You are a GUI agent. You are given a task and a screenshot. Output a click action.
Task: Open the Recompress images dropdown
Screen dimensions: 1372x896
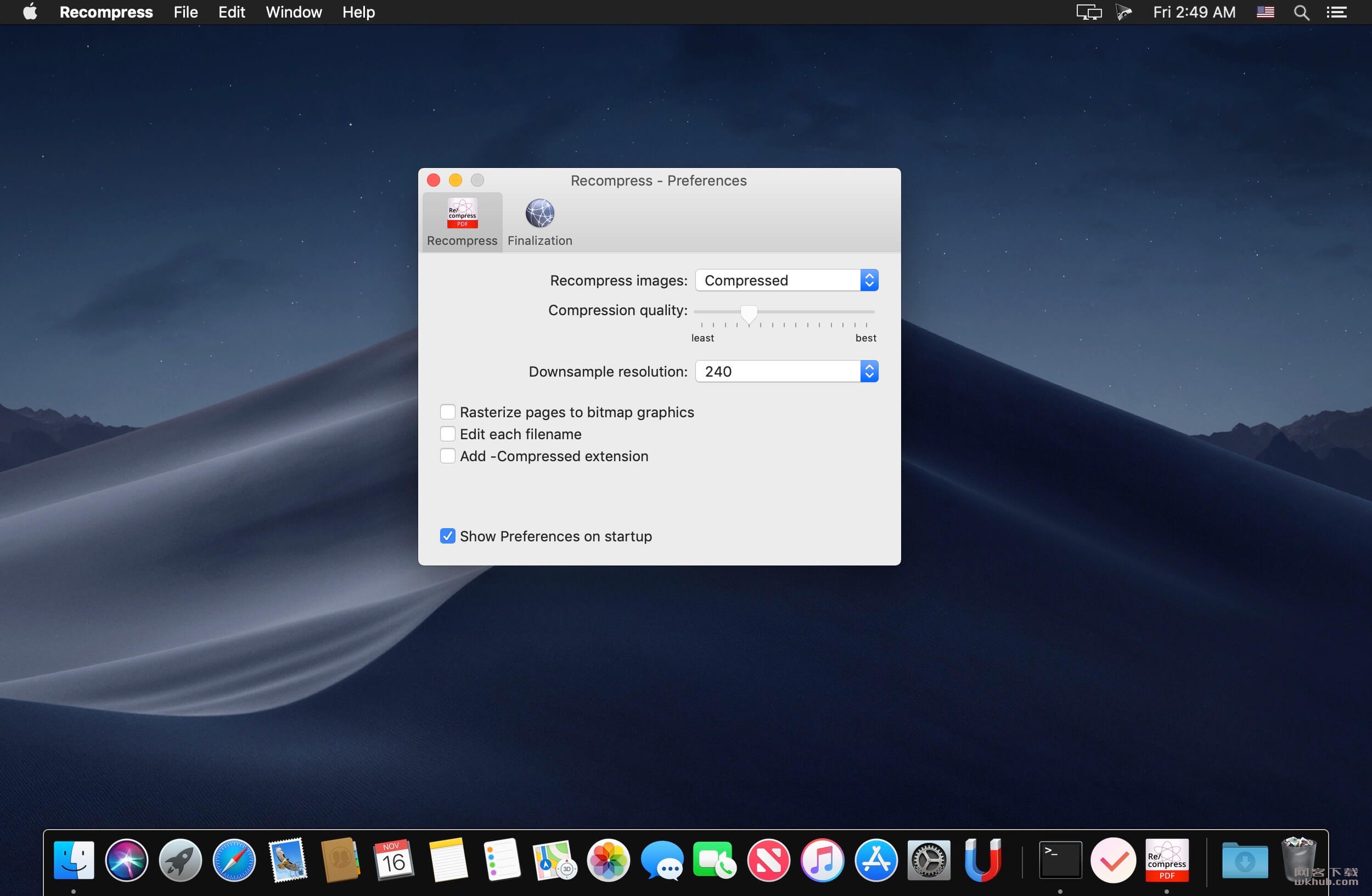tap(786, 280)
